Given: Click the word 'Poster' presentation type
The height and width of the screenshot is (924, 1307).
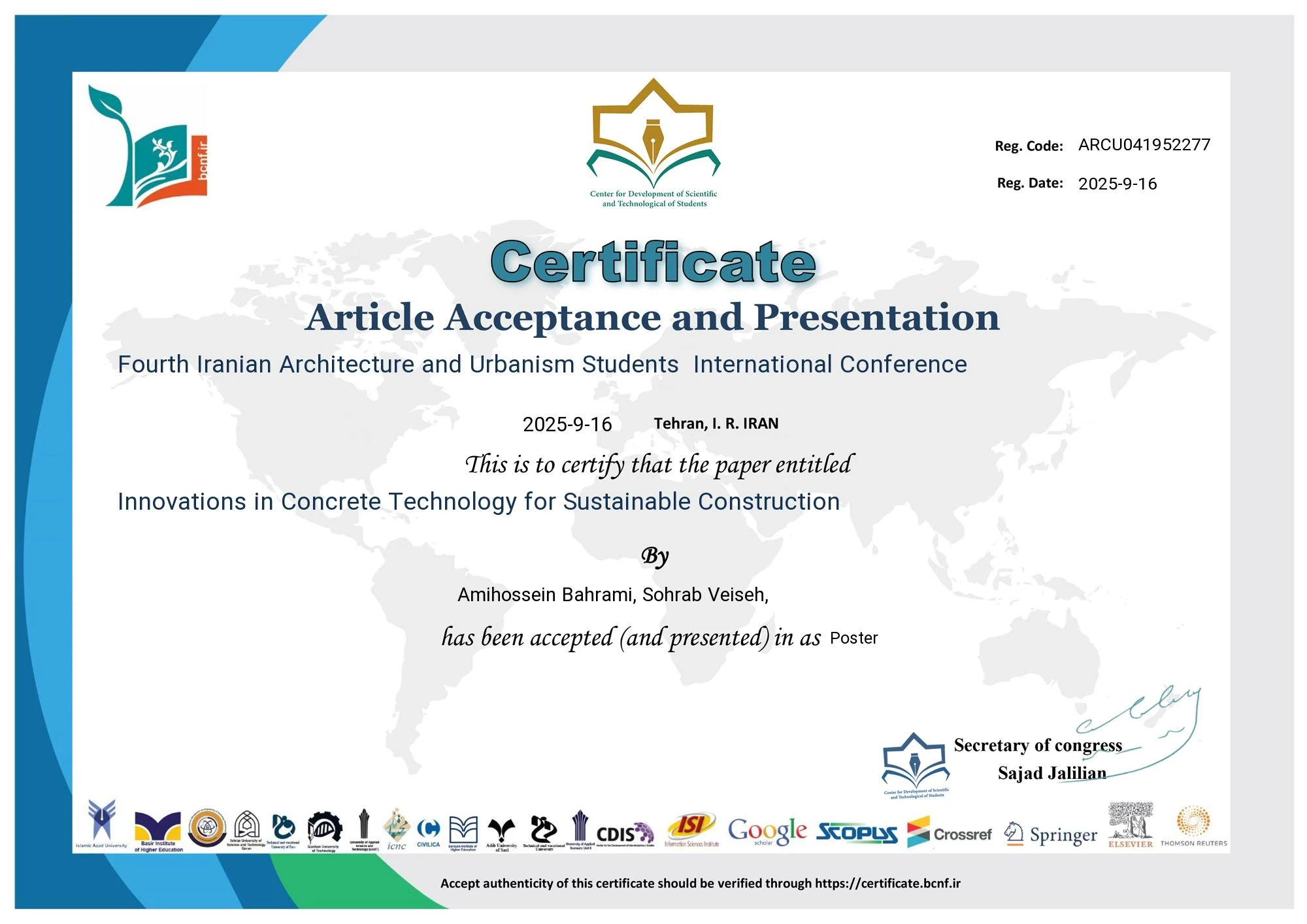Looking at the screenshot, I should point(854,638).
